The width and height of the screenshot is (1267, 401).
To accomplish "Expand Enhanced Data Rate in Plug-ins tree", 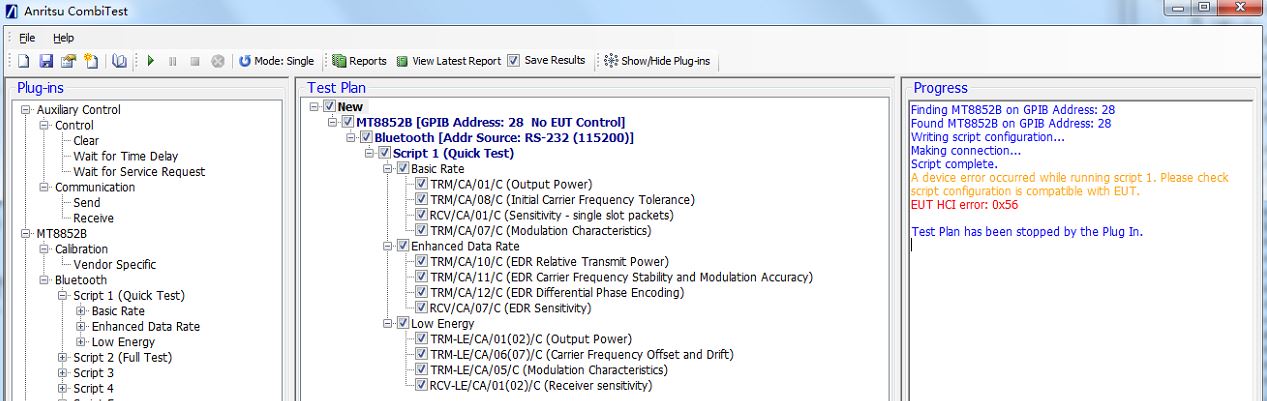I will (x=81, y=327).
